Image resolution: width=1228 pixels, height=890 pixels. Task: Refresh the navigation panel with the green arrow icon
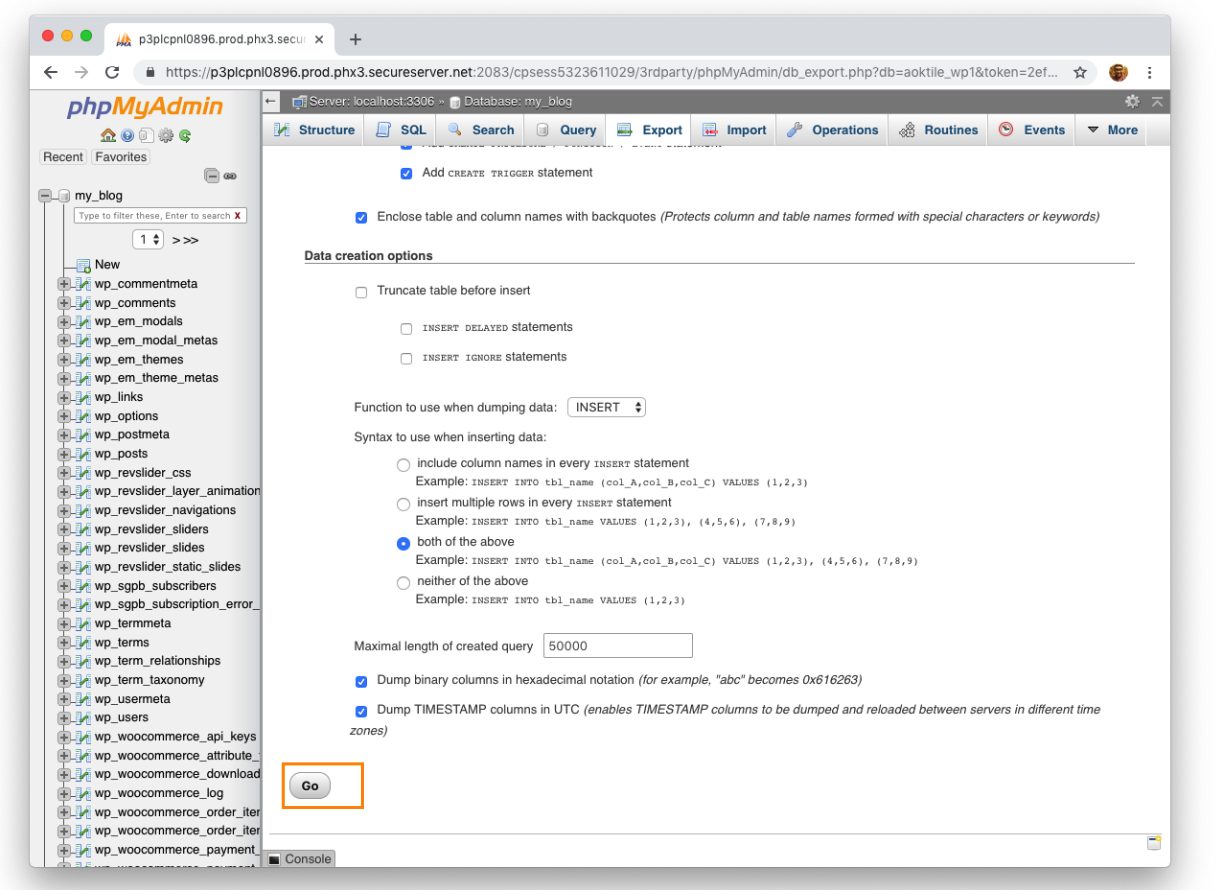(185, 136)
